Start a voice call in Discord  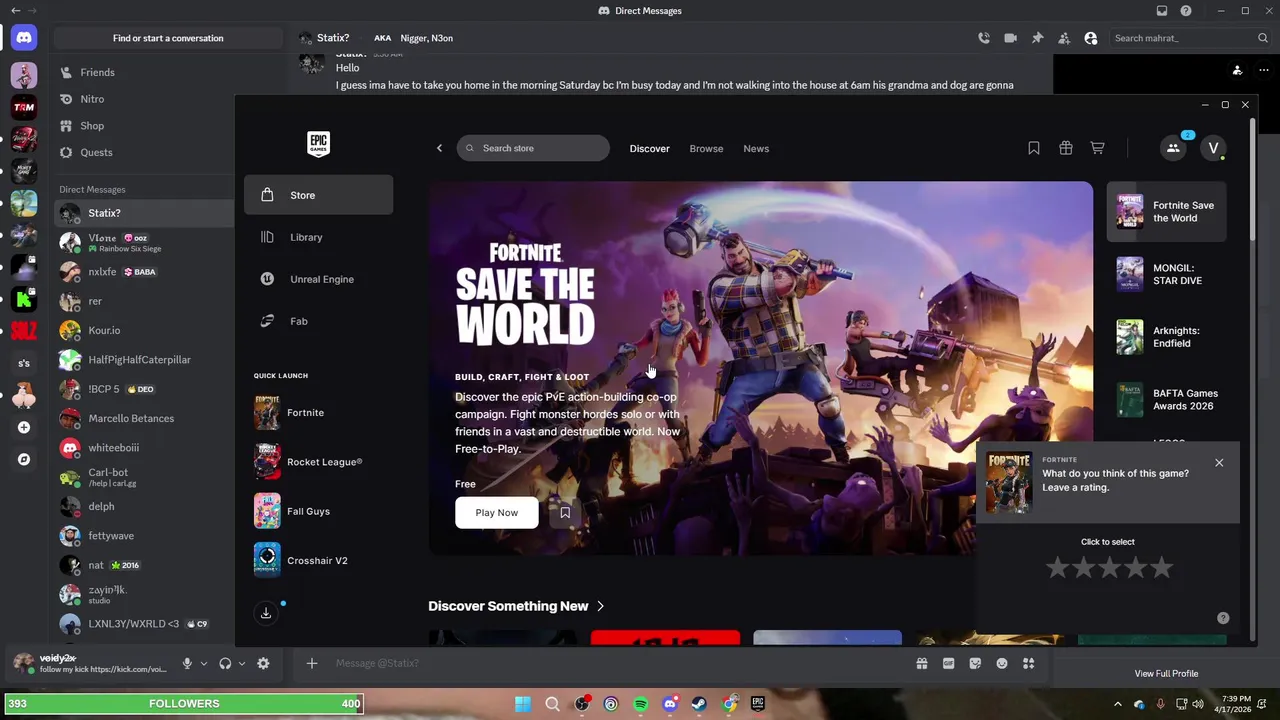click(x=984, y=38)
